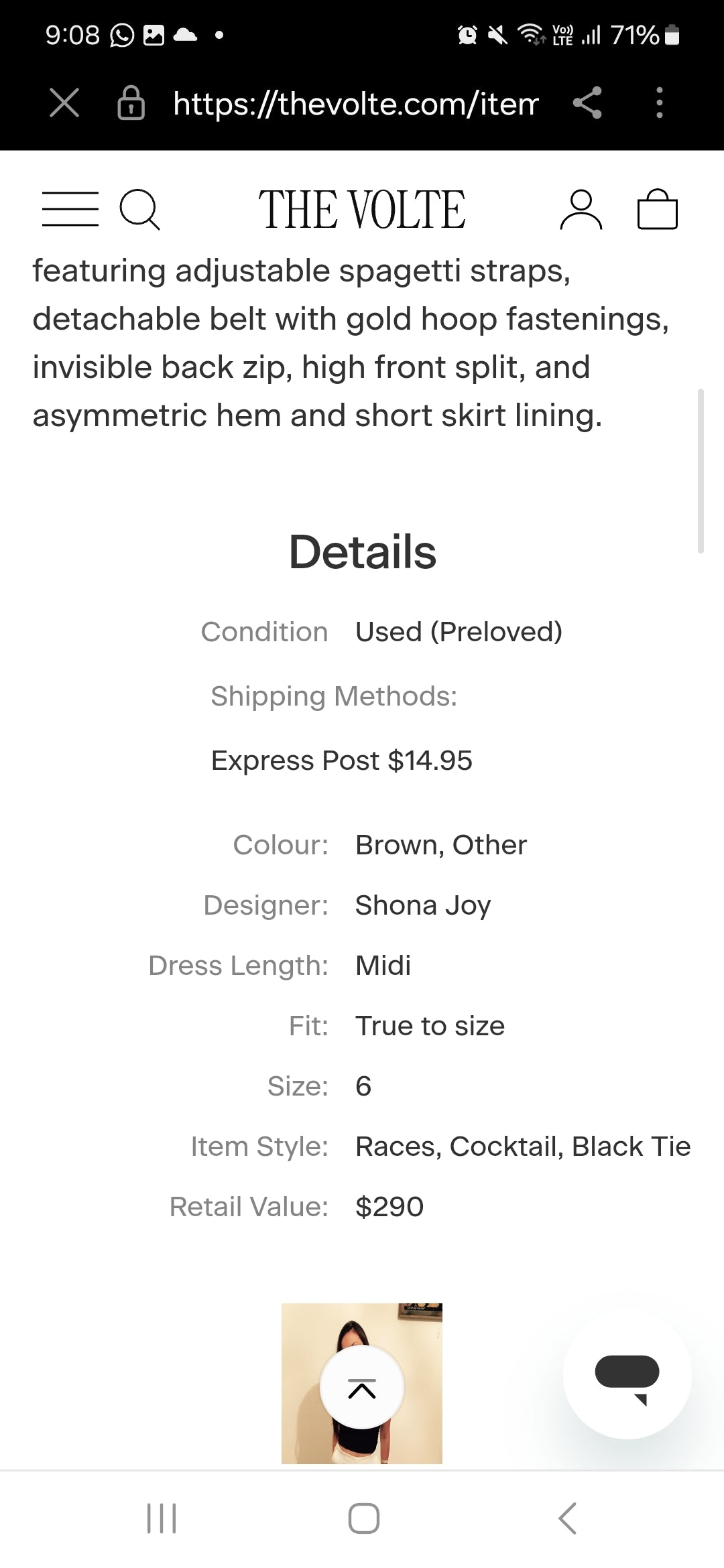Open the user account profile icon
Screen dimensions: 724x1568
(581, 210)
